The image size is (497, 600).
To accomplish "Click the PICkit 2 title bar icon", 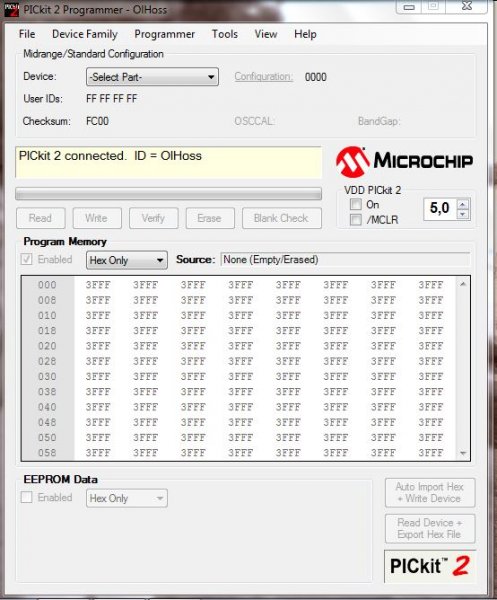I will (11, 10).
